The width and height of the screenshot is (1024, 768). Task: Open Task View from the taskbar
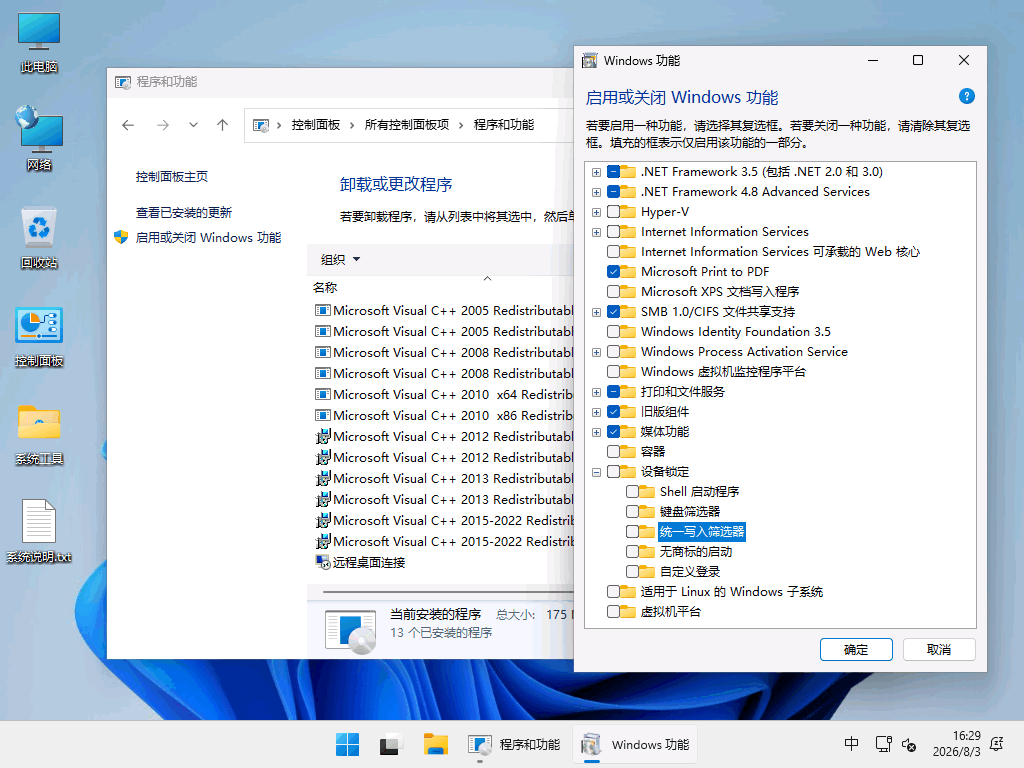(x=391, y=744)
